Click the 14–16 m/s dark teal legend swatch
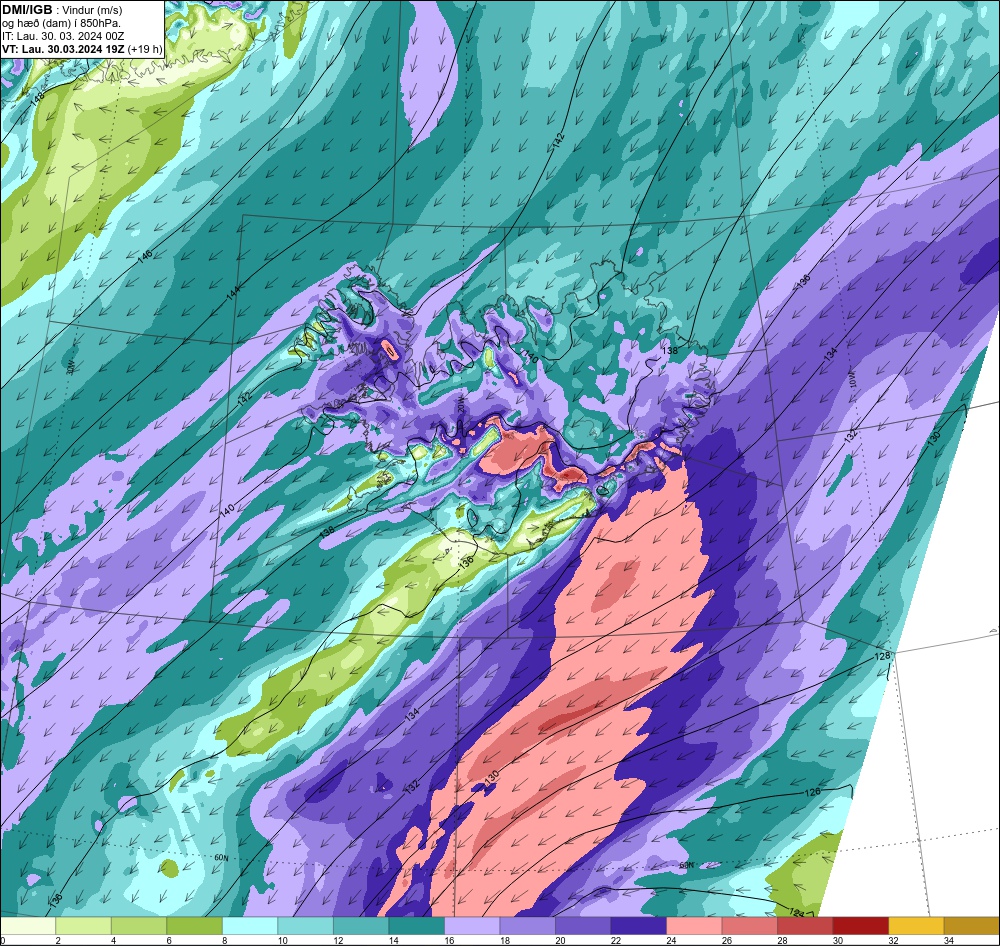Image resolution: width=1000 pixels, height=946 pixels. [416, 926]
